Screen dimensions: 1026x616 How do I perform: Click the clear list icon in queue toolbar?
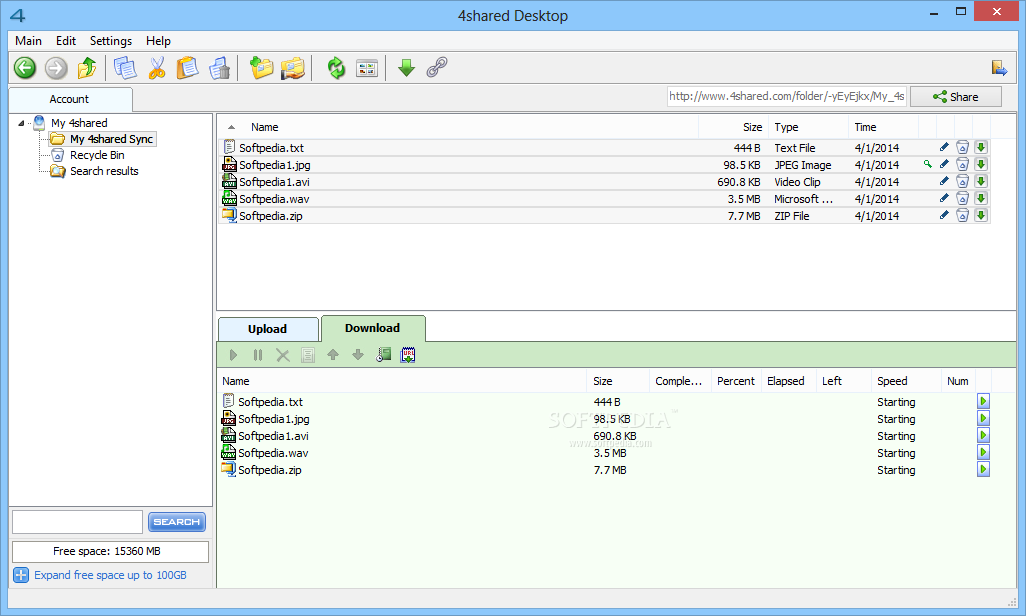pos(308,355)
